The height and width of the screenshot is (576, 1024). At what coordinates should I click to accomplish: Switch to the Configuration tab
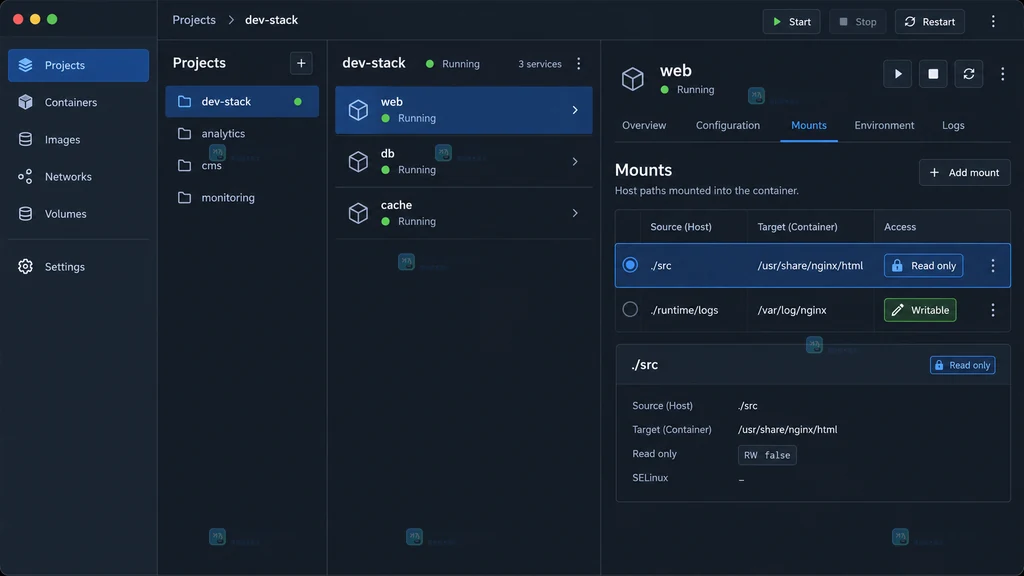(x=728, y=125)
